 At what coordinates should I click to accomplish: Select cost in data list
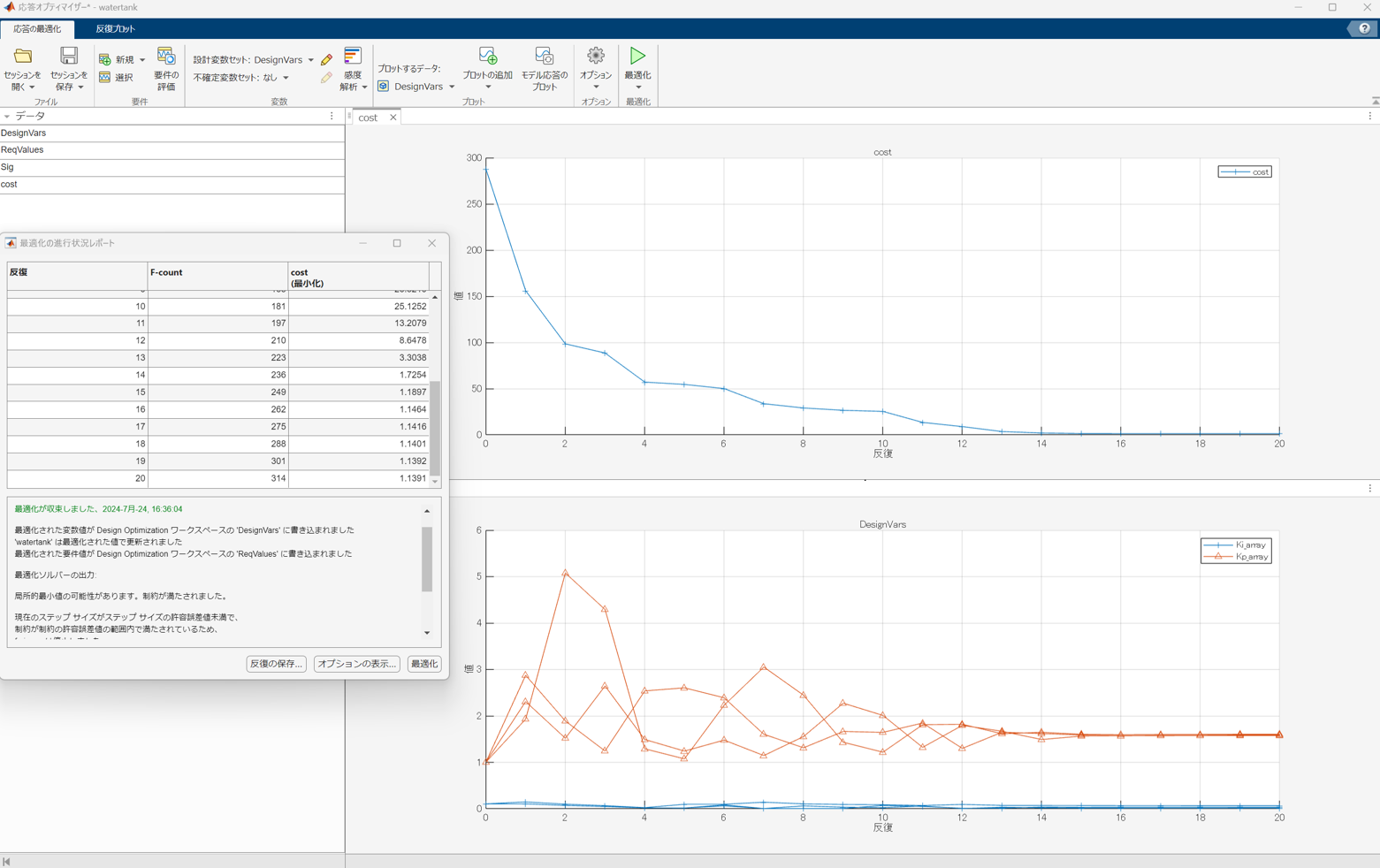172,184
